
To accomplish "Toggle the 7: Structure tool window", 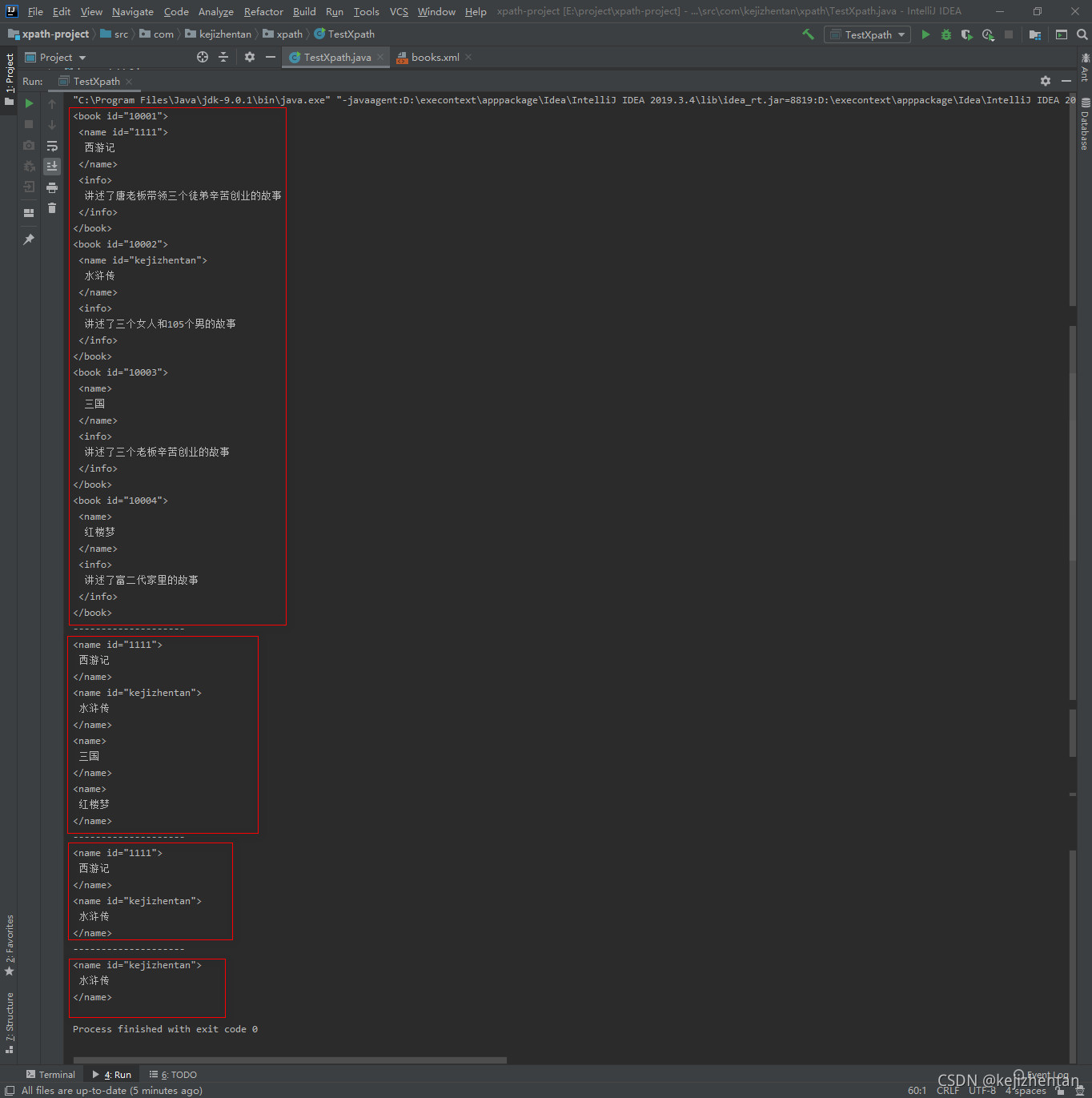I will coord(10,1023).
